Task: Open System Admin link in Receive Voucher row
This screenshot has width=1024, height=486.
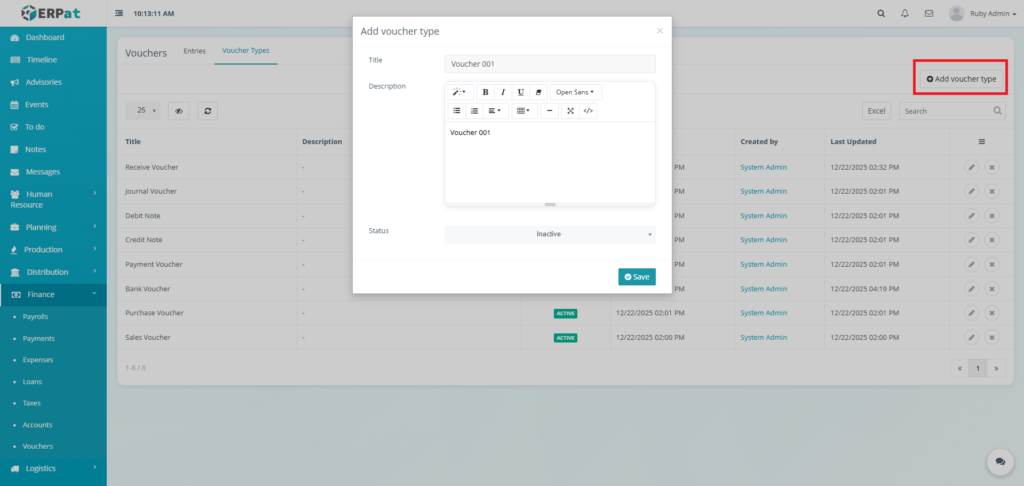Action: tap(763, 167)
